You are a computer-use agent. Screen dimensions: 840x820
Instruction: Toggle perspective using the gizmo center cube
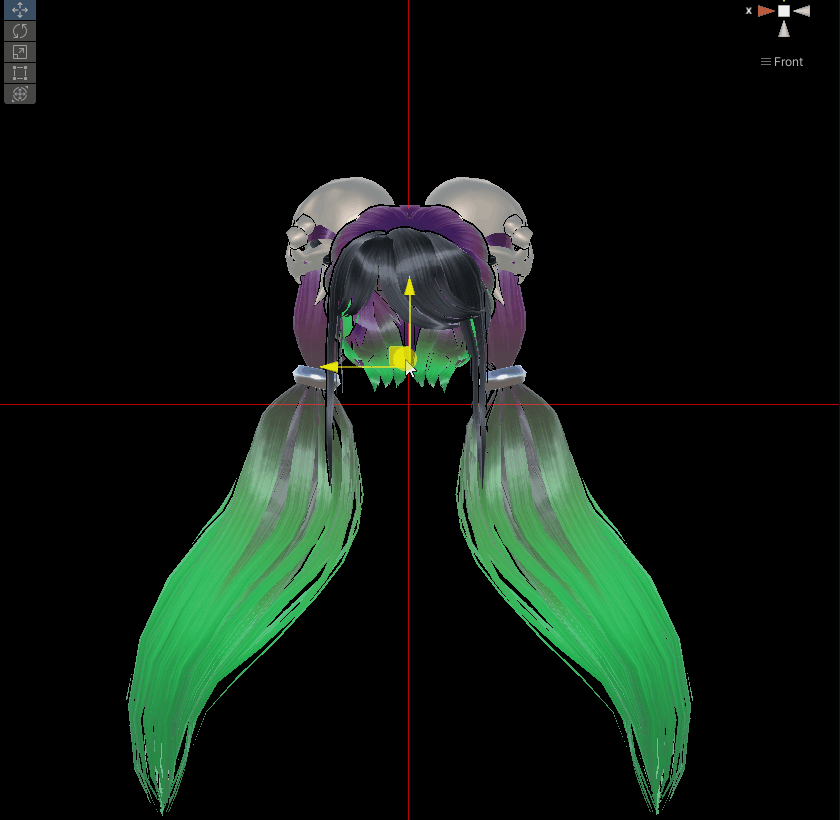(784, 11)
